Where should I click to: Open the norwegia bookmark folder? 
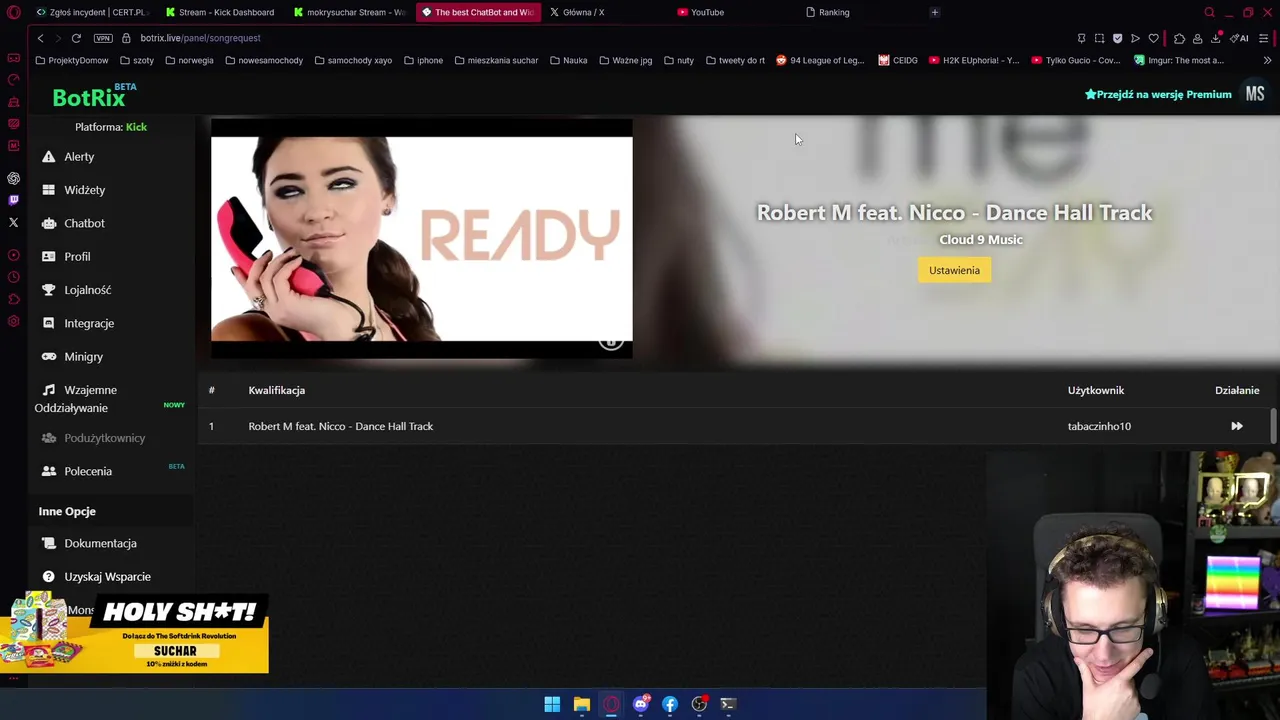coord(189,60)
